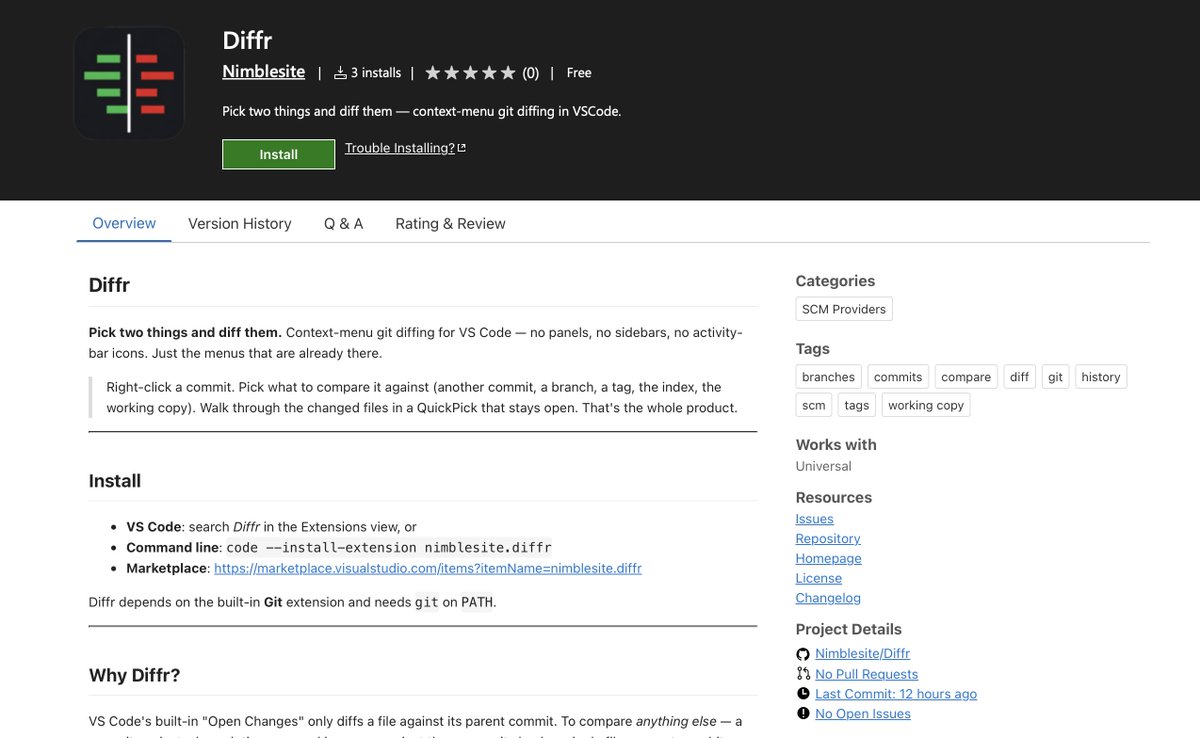This screenshot has width=1200, height=738.
Task: Open the Rating & Review tab
Action: (450, 224)
